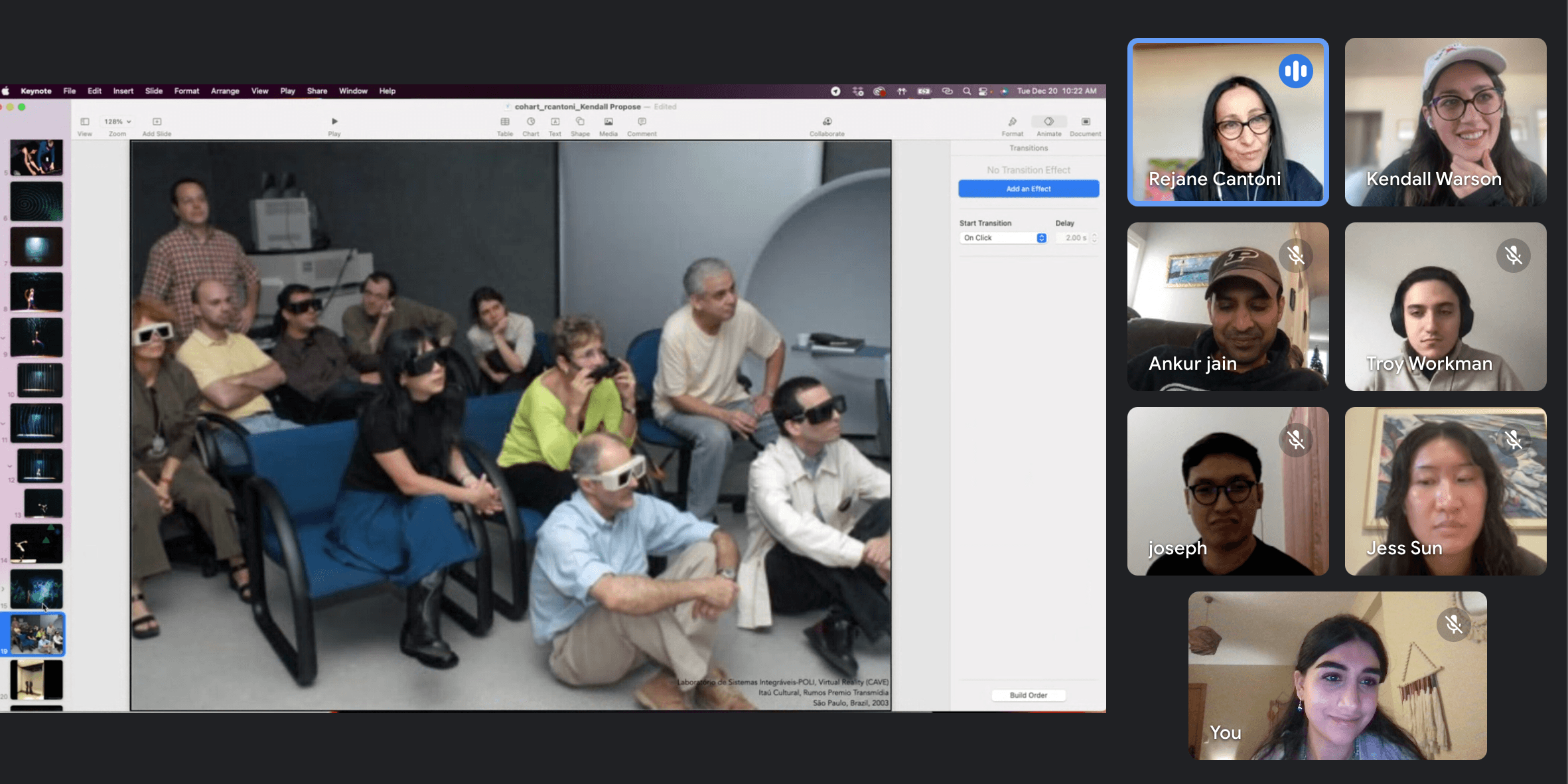
Task: Add a Comment using toolbar icon
Action: coord(642,121)
